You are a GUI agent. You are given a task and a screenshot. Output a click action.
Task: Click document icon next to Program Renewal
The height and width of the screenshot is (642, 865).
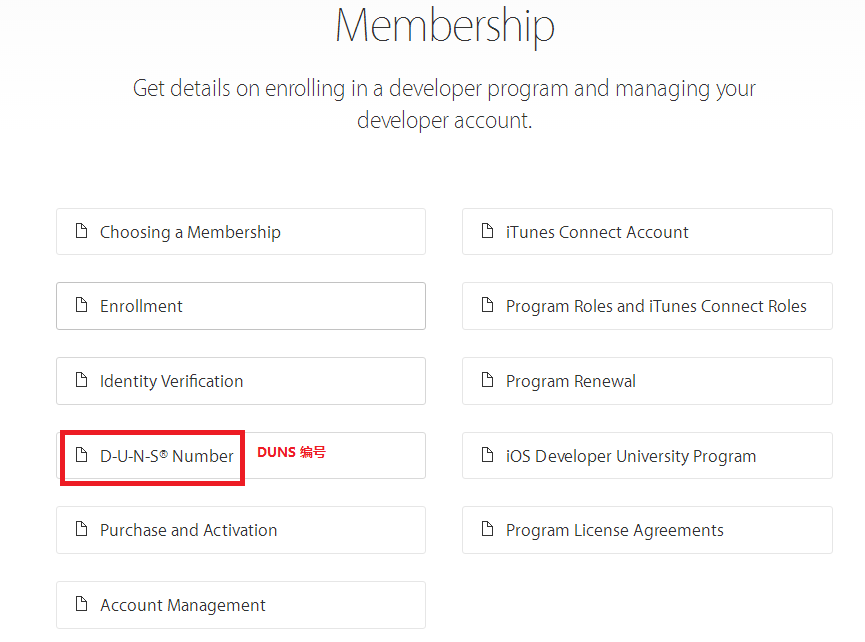click(488, 381)
